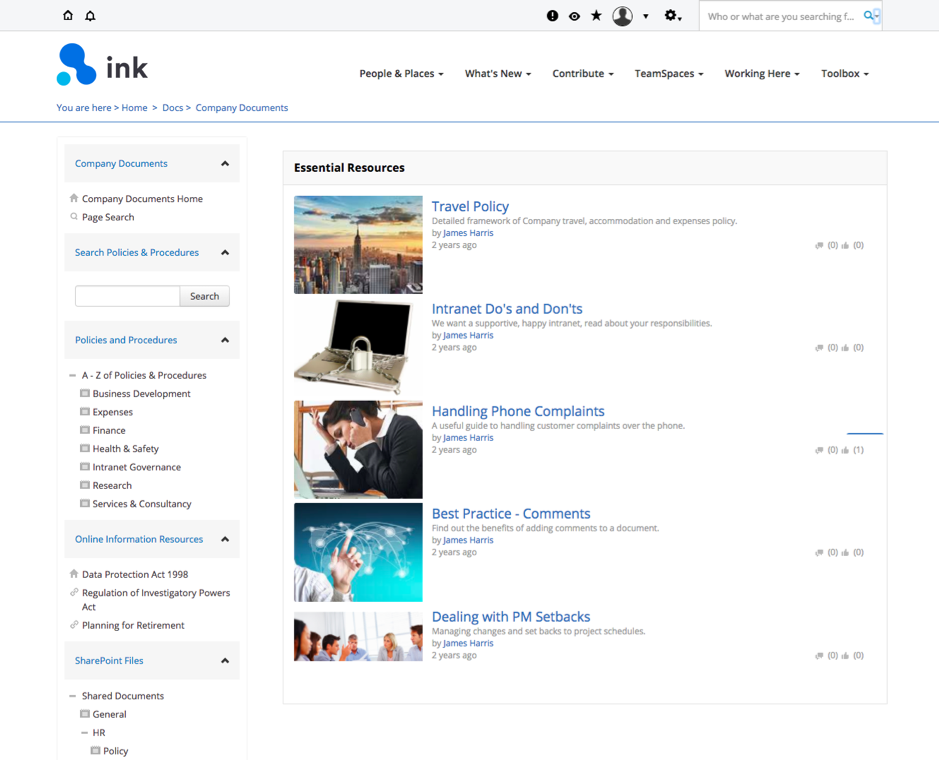Click the user profile avatar icon
The width and height of the screenshot is (939, 760).
click(623, 16)
